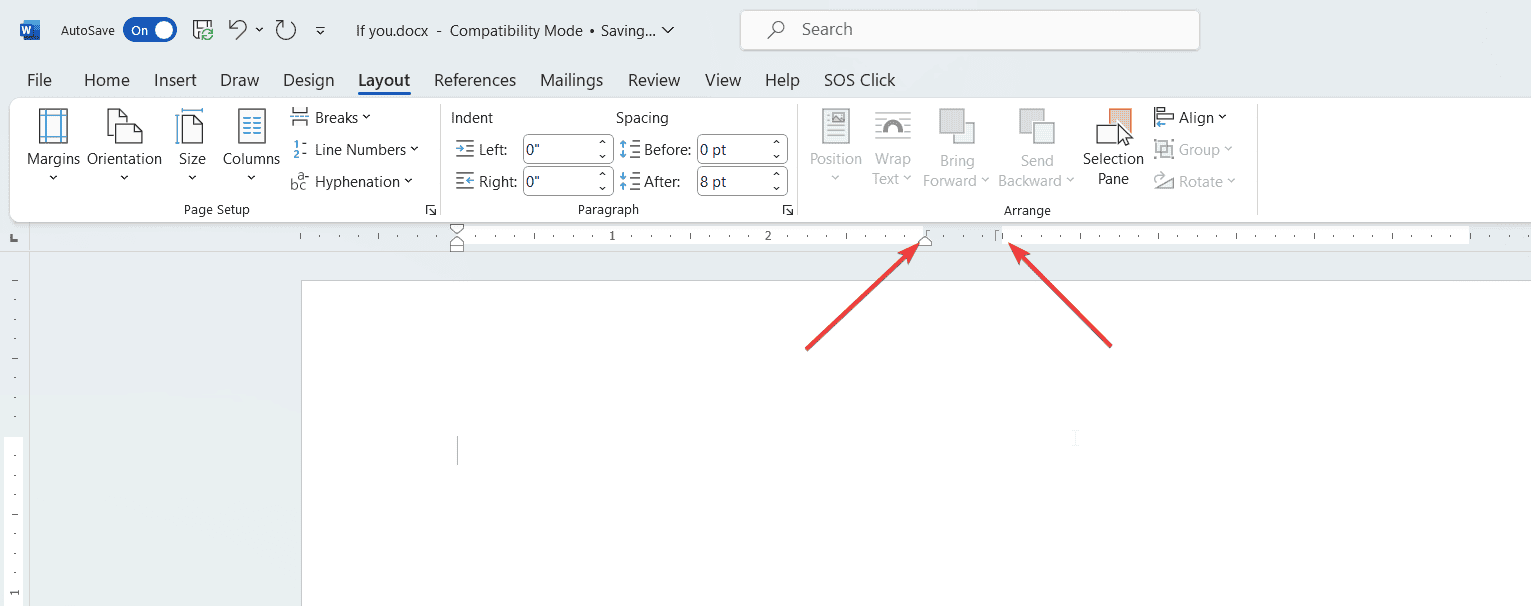
Task: Click the left indent ruler marker
Action: 457,247
